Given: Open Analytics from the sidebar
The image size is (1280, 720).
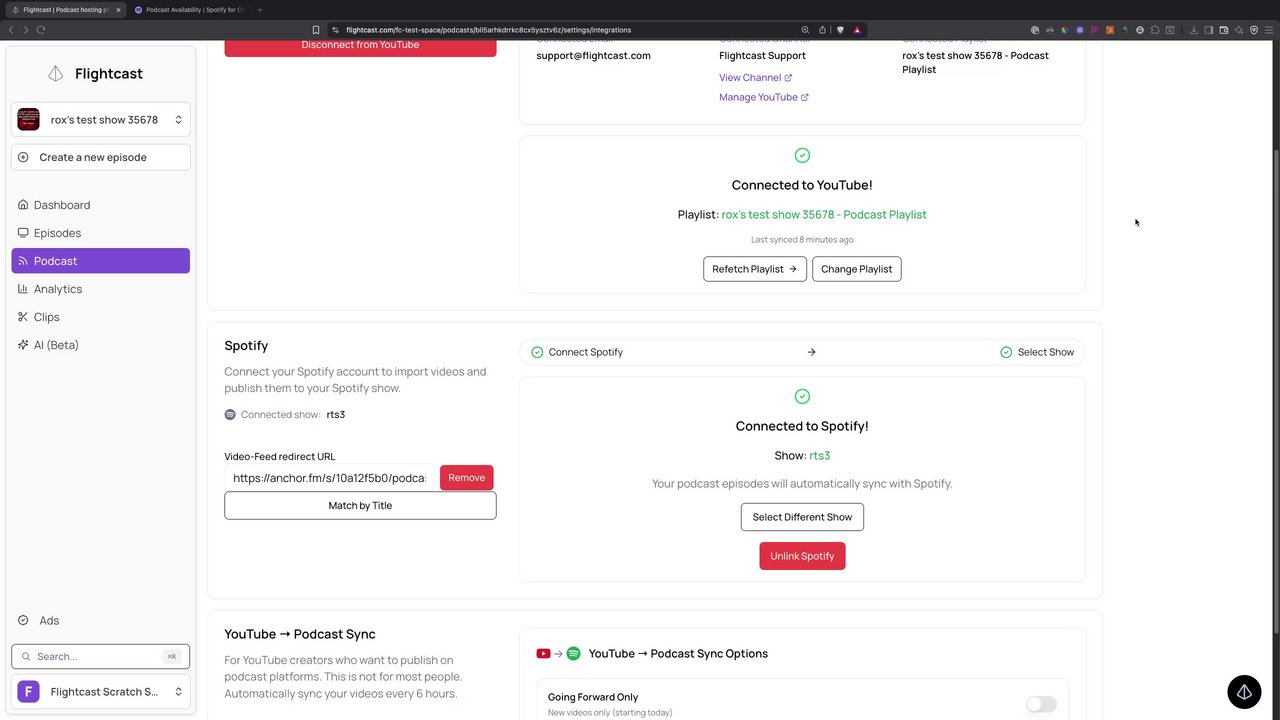Looking at the screenshot, I should pyautogui.click(x=100, y=289).
